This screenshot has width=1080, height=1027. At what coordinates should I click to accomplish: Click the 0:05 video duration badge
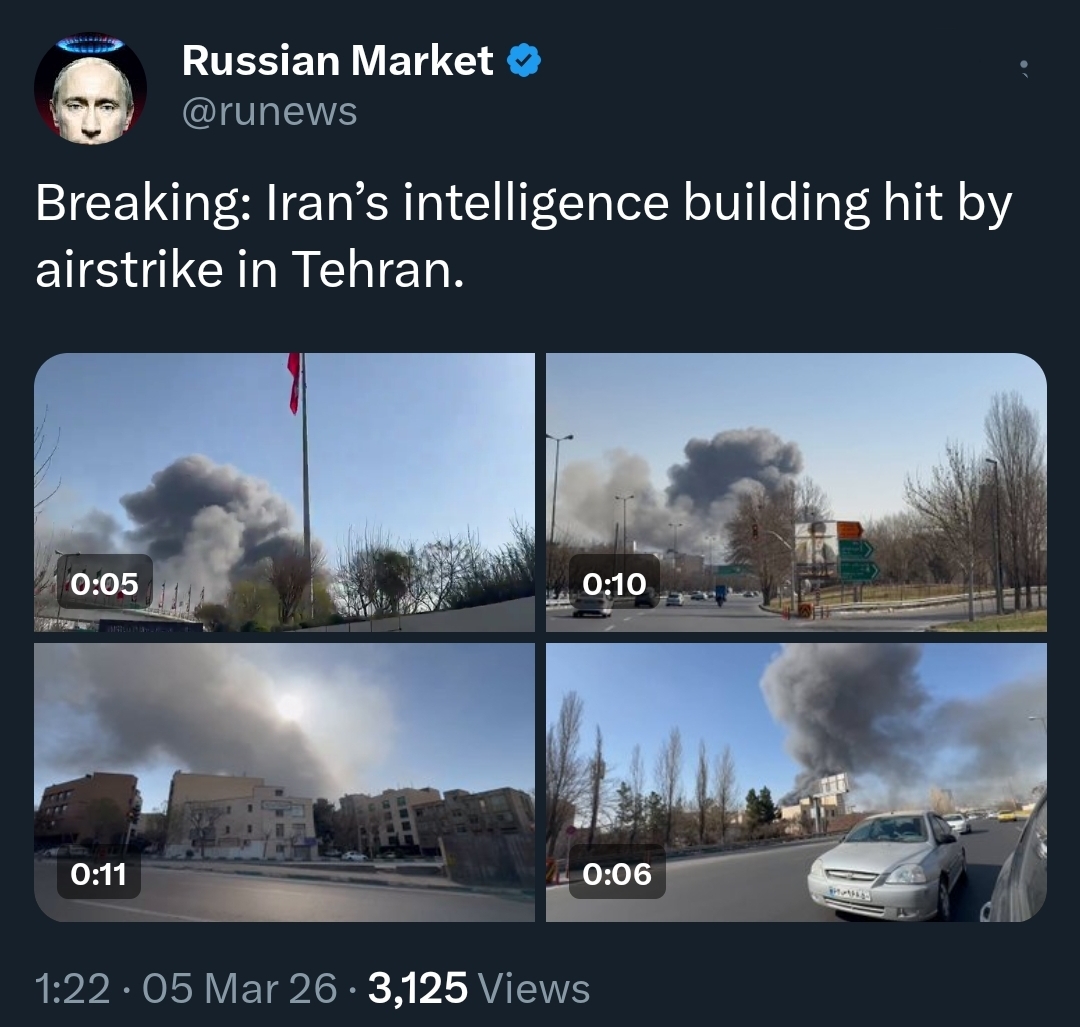click(x=105, y=583)
